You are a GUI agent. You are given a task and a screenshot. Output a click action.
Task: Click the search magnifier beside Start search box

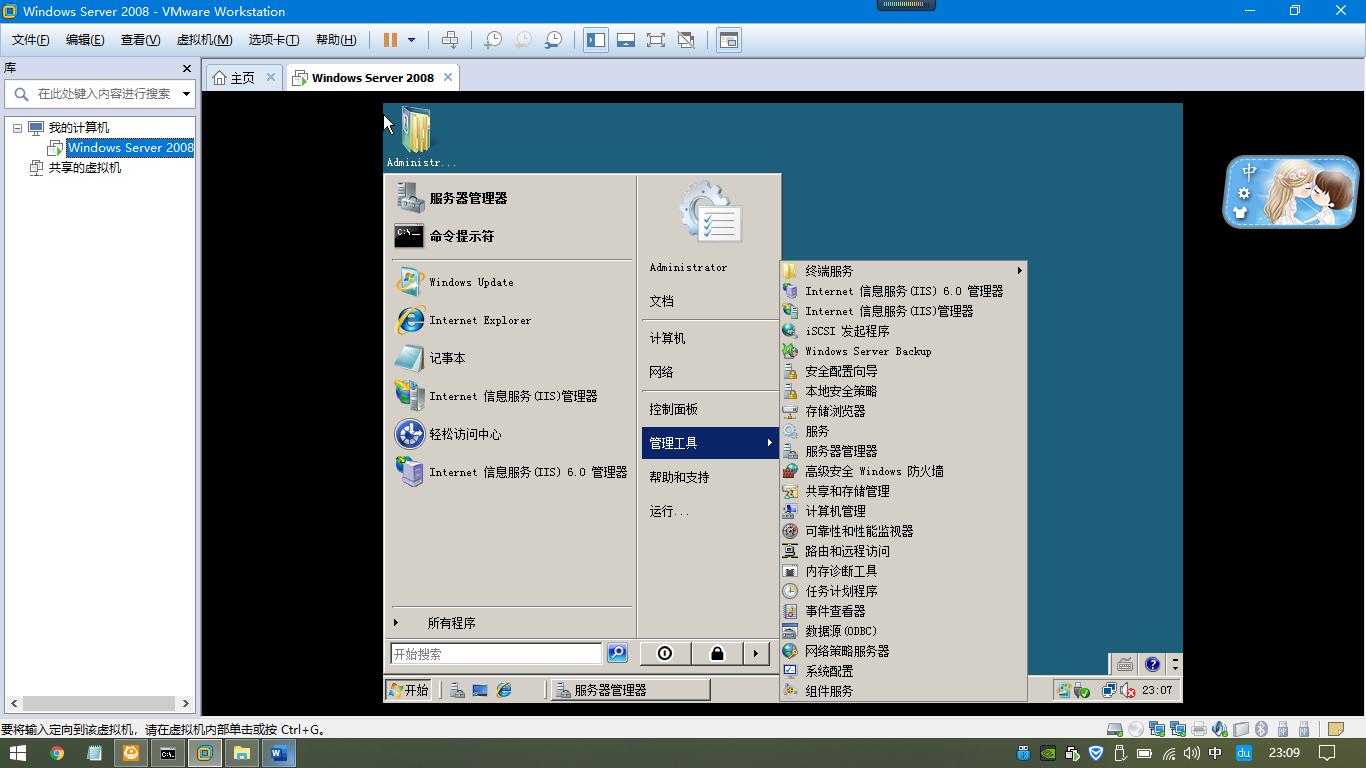tap(617, 653)
